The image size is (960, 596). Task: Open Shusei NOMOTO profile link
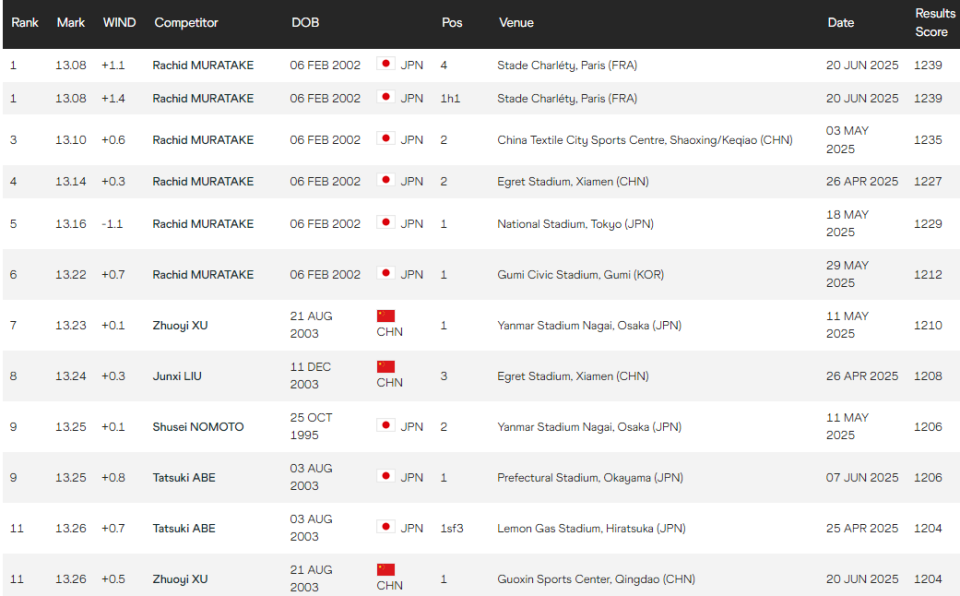198,427
